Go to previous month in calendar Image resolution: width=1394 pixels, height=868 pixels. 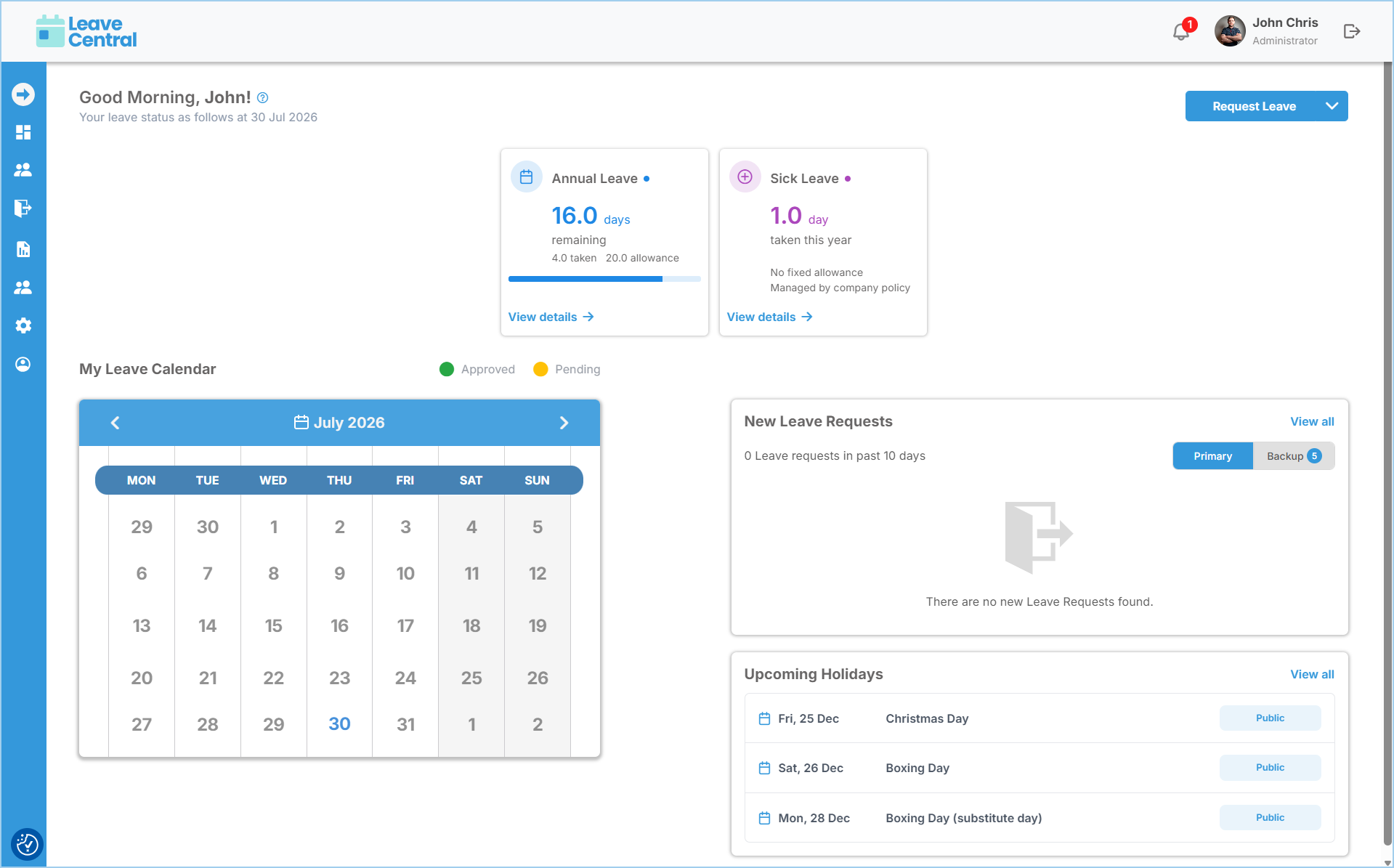[115, 423]
